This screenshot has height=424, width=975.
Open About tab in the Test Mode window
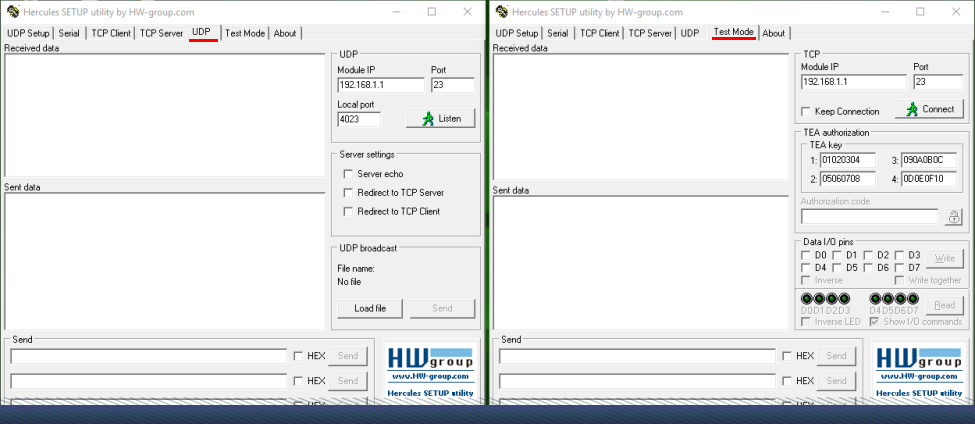(774, 33)
